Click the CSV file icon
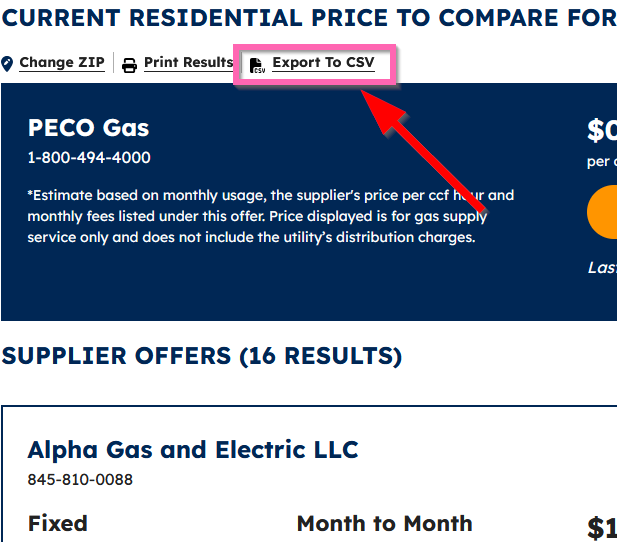The width and height of the screenshot is (617, 542). click(258, 65)
